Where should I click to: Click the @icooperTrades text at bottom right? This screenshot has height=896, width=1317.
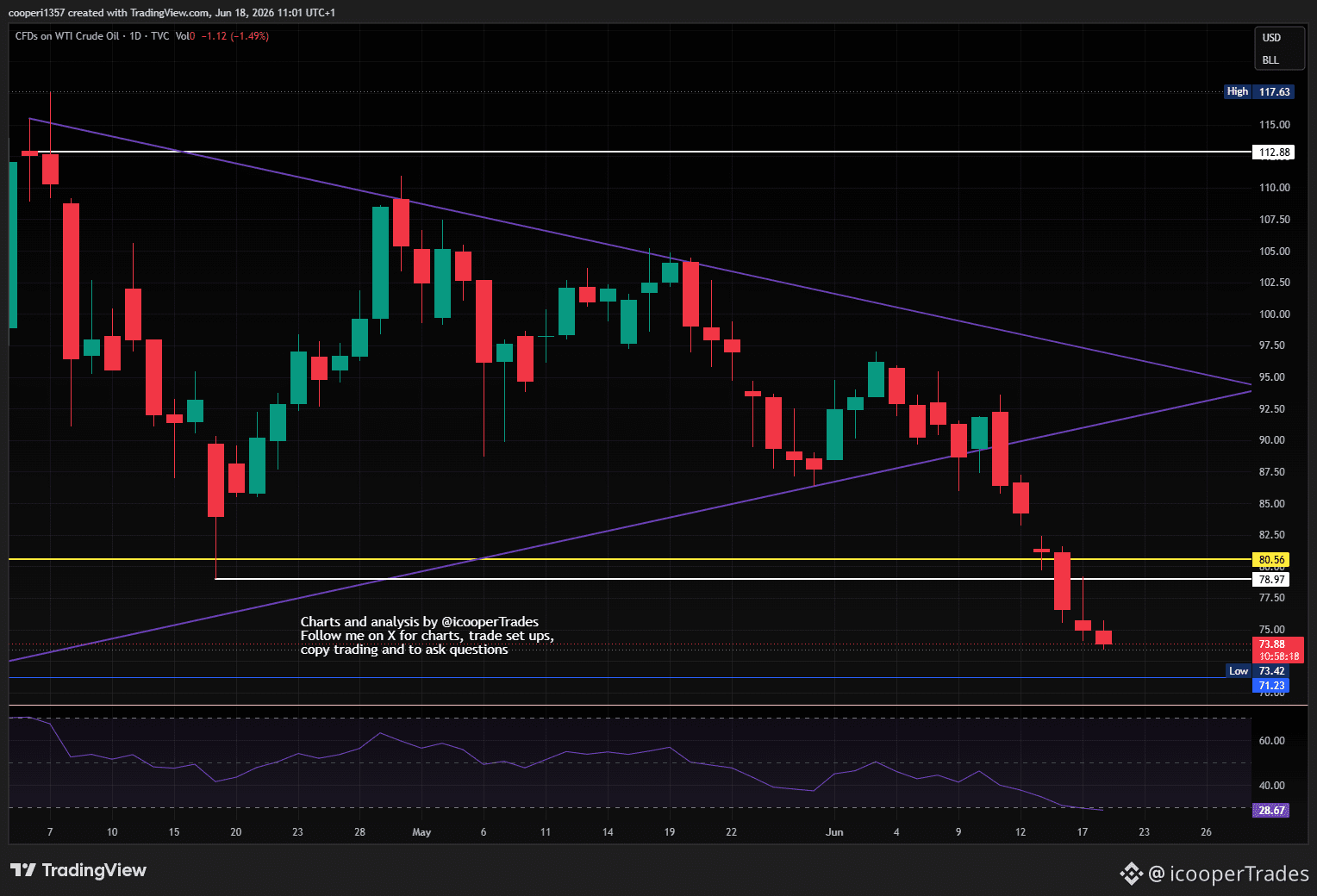[1228, 874]
